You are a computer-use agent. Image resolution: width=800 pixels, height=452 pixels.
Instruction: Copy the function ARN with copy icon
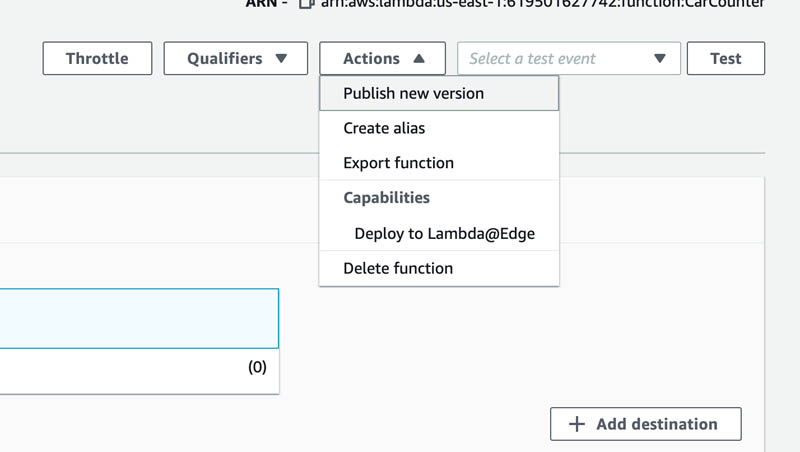coord(306,4)
